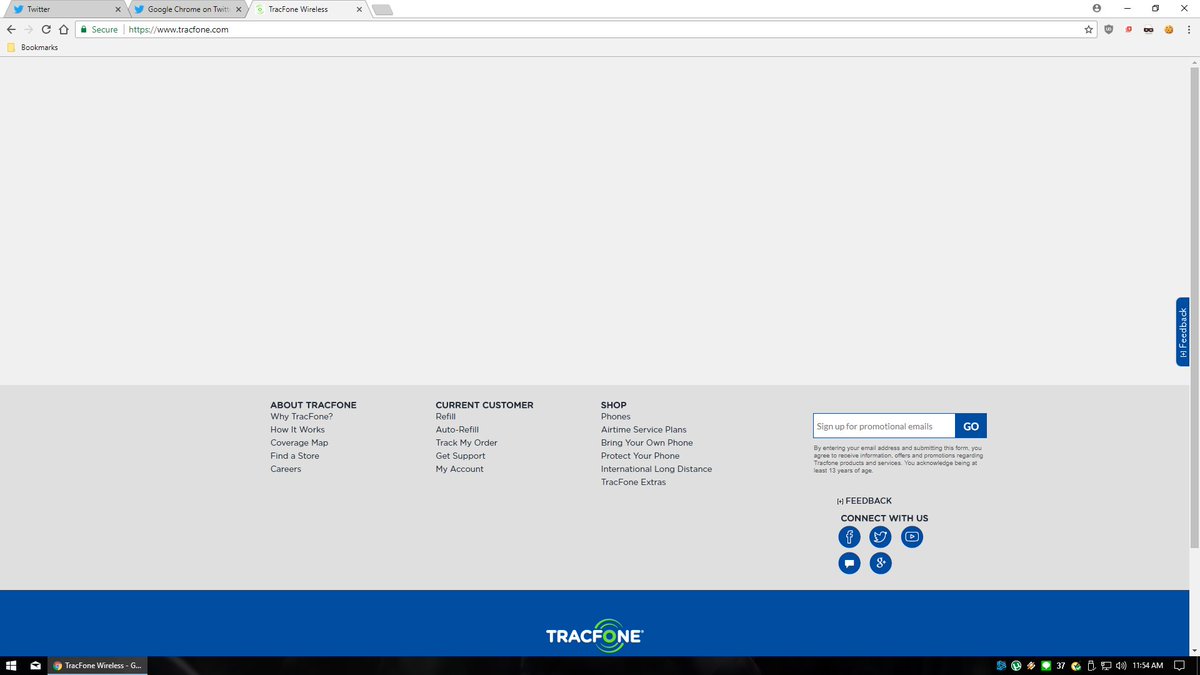Image resolution: width=1200 pixels, height=675 pixels.
Task: Open the Phones shop link
Action: point(616,417)
